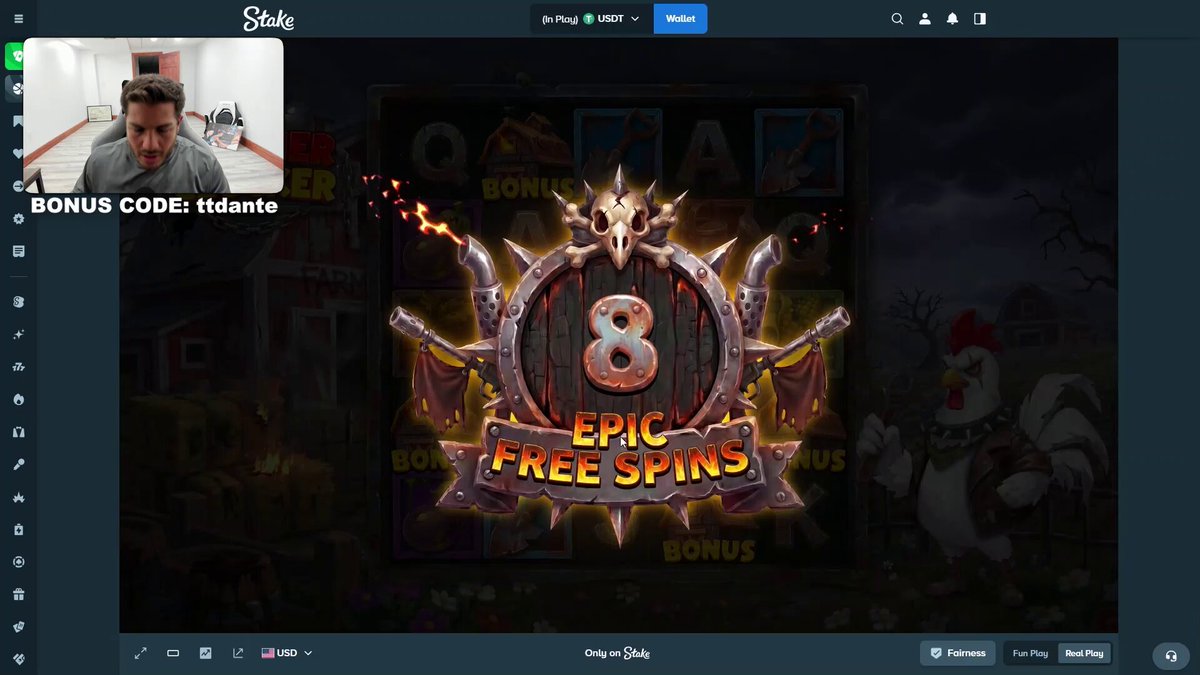Switch to Fun Play mode
This screenshot has width=1200, height=675.
coord(1030,653)
